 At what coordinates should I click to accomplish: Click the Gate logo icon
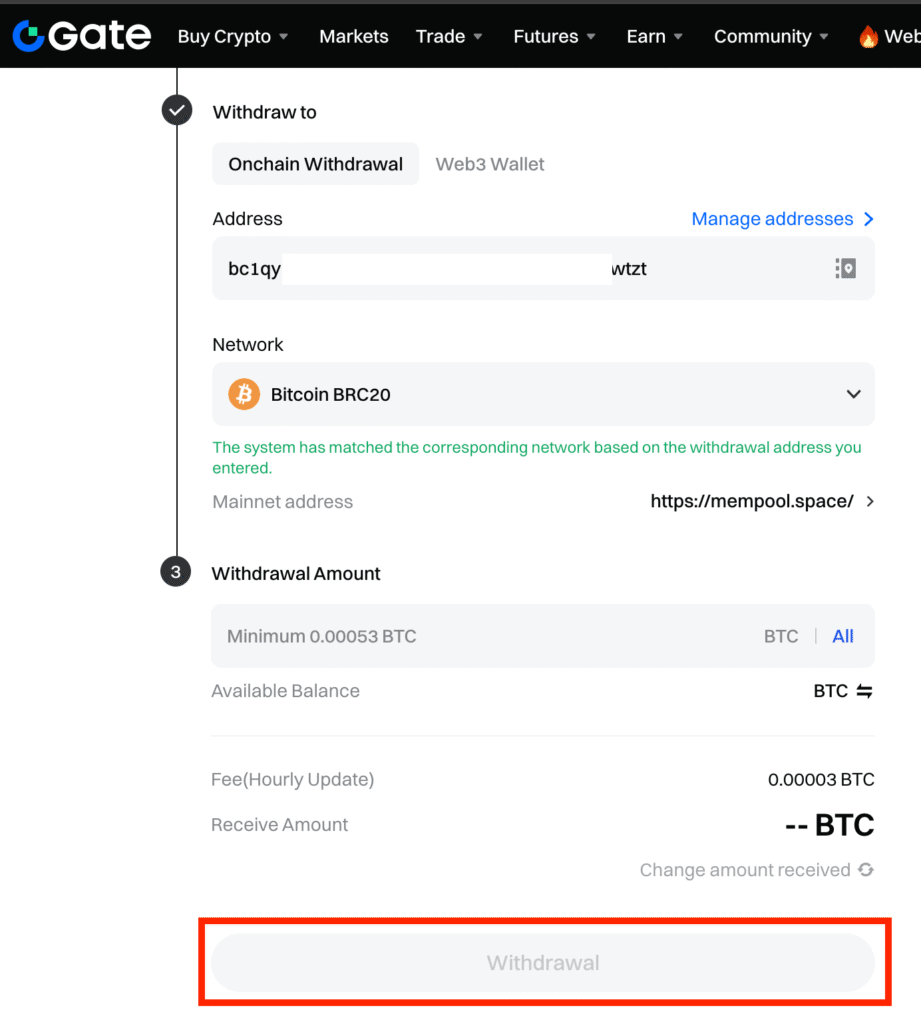click(x=28, y=36)
